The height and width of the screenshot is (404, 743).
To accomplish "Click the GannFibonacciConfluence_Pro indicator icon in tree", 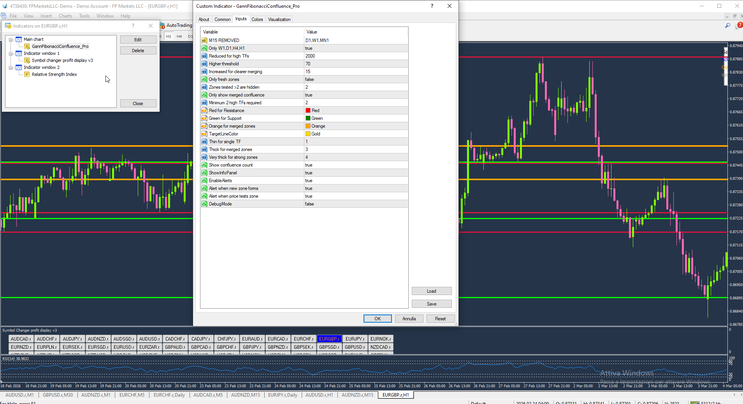I will tap(27, 46).
